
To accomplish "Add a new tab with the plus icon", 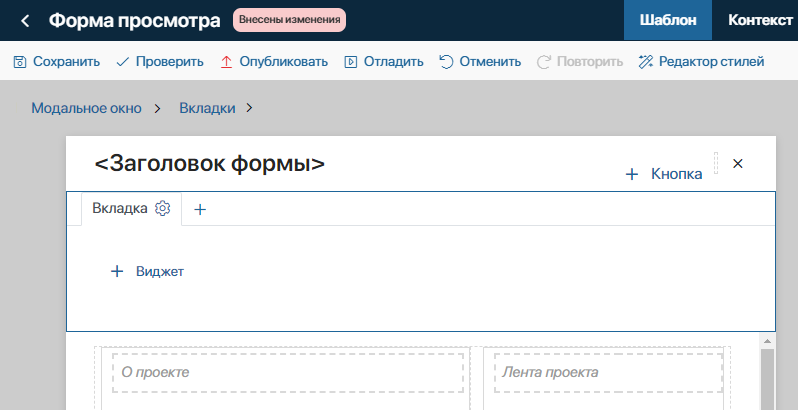I will [x=200, y=209].
